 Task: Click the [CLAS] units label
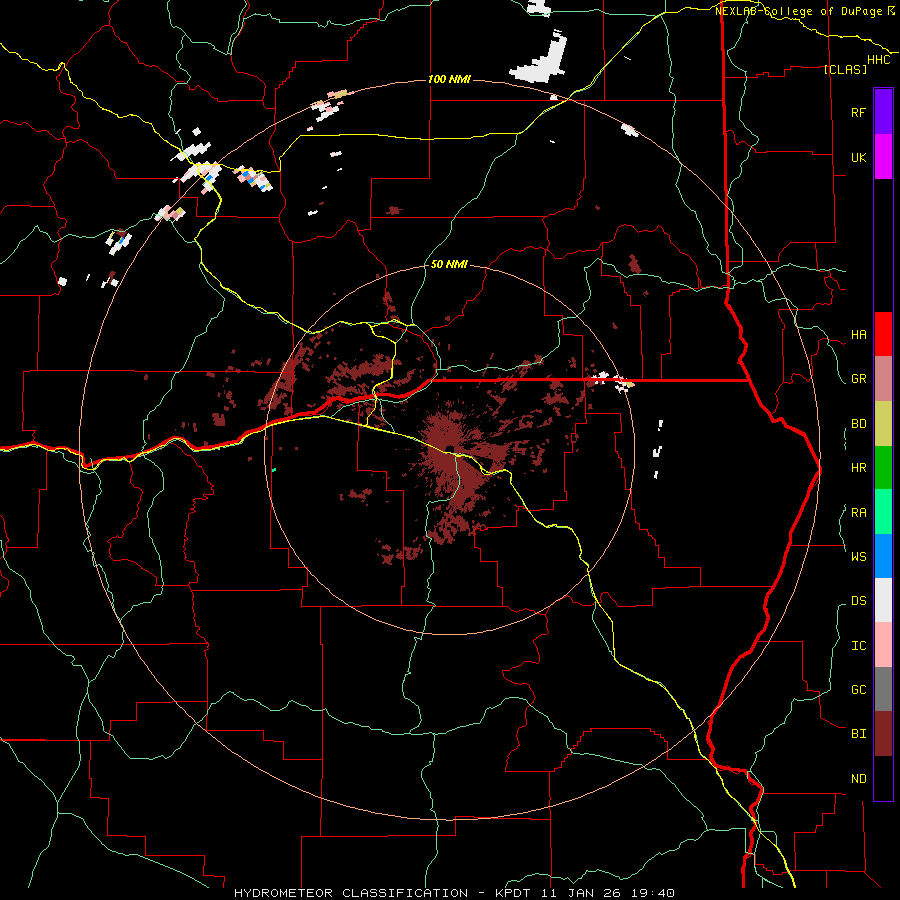coord(845,69)
